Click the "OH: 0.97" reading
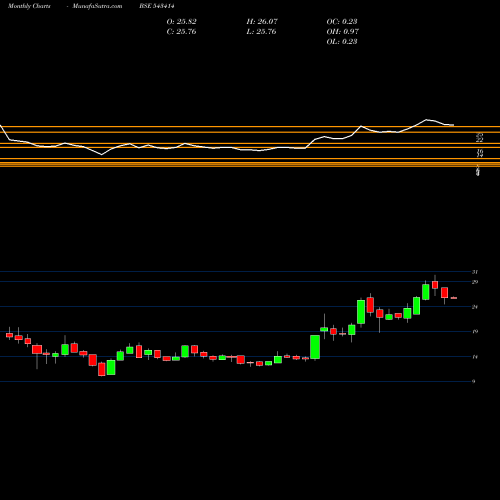Image resolution: width=500 pixels, height=500 pixels. coord(343,32)
